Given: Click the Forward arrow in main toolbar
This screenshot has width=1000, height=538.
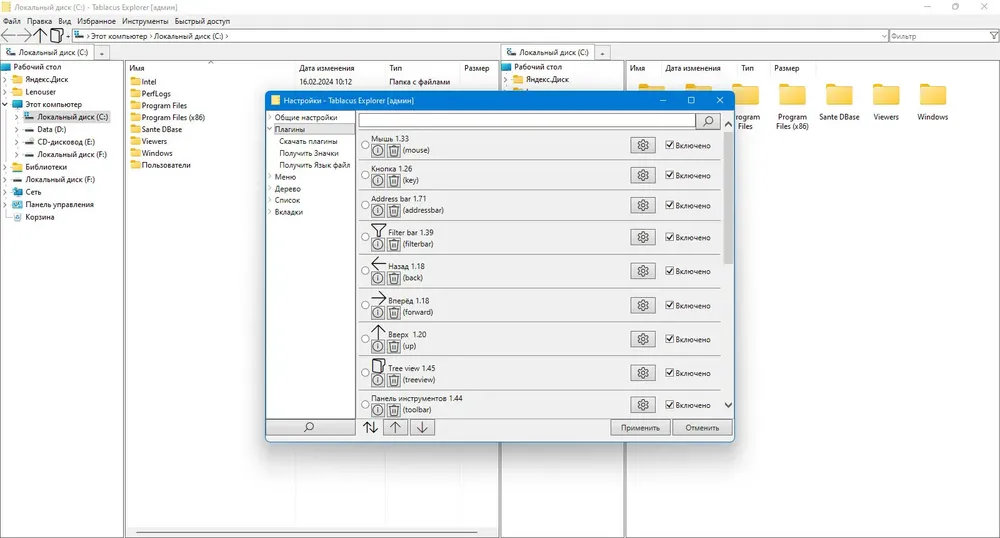Looking at the screenshot, I should click(x=24, y=36).
